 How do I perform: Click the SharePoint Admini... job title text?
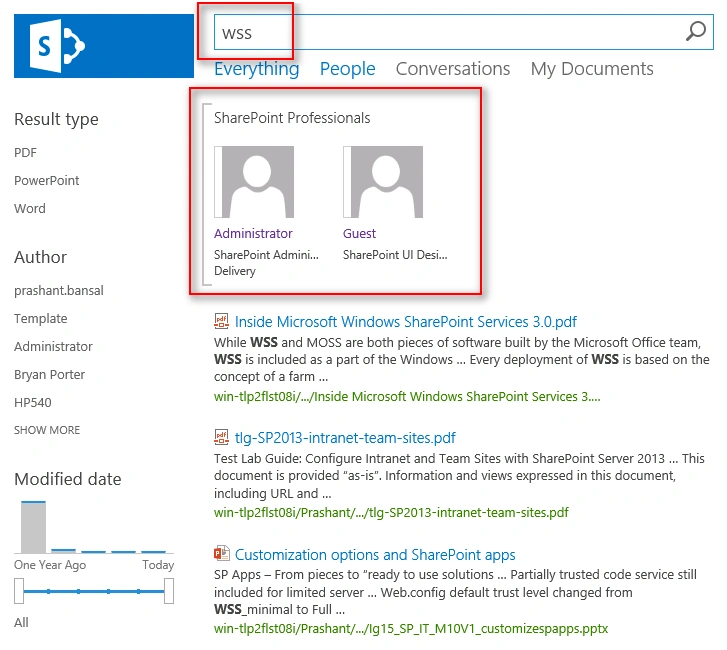pos(266,255)
